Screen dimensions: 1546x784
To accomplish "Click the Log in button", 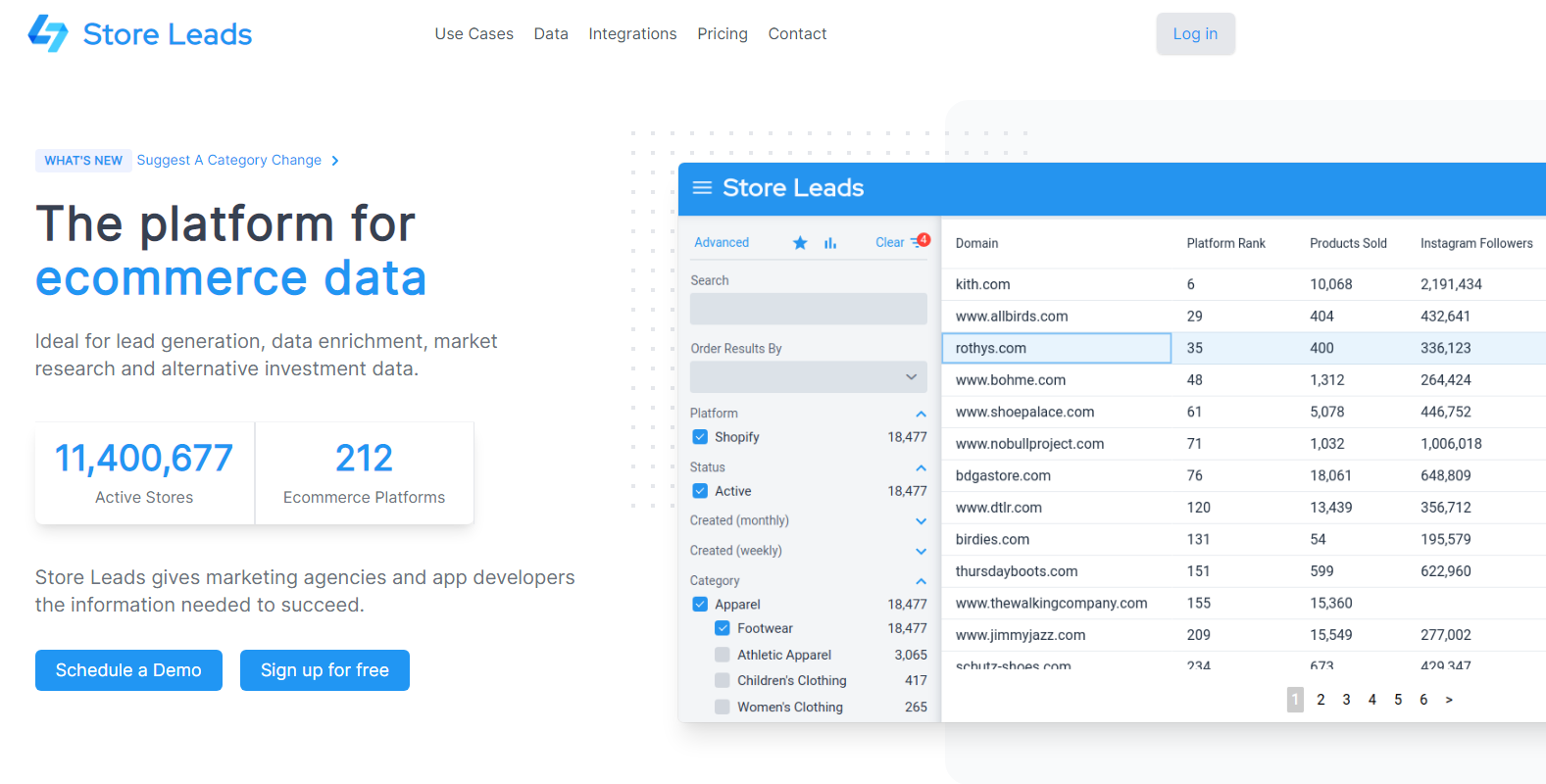I will (1195, 34).
